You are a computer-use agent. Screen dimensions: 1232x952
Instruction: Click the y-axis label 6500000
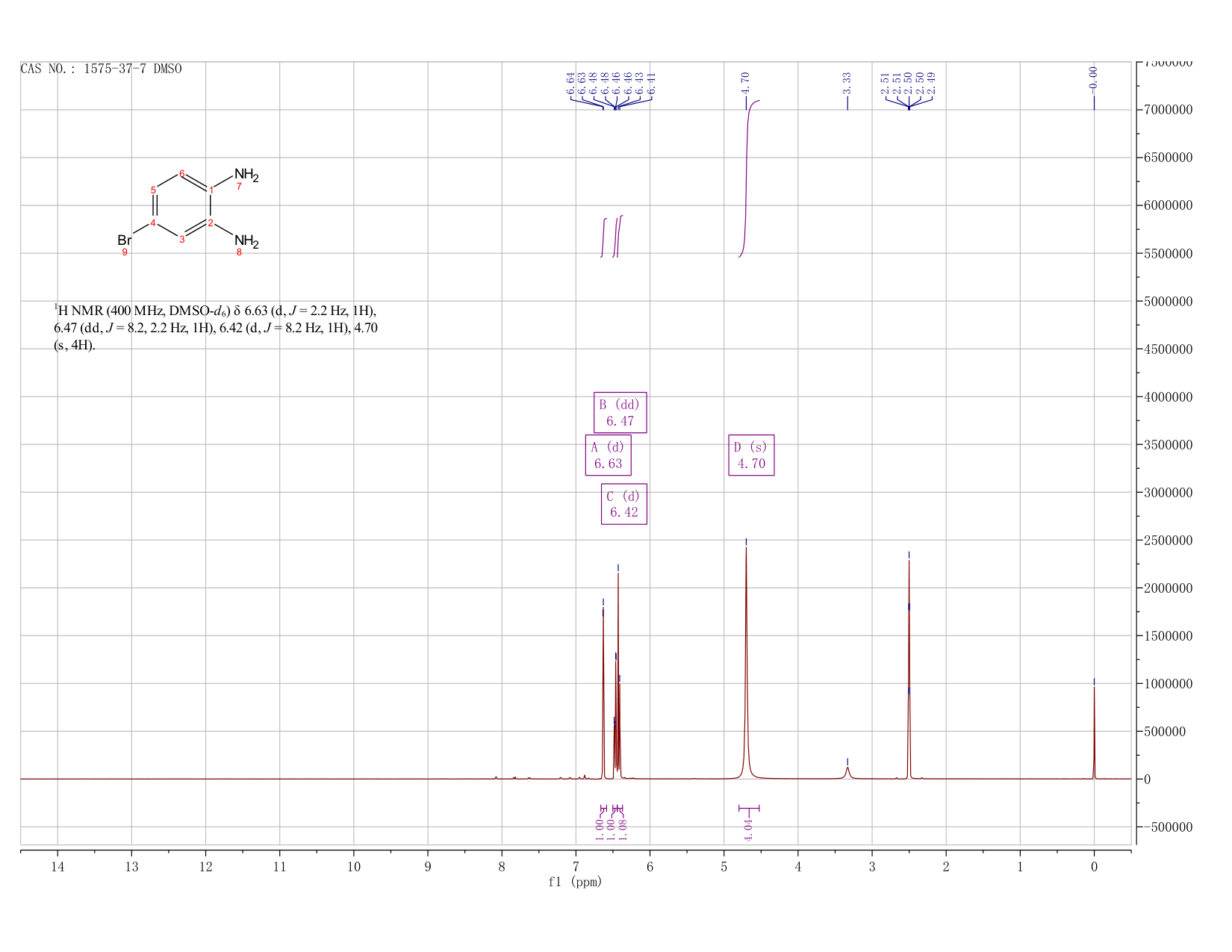tap(1167, 158)
